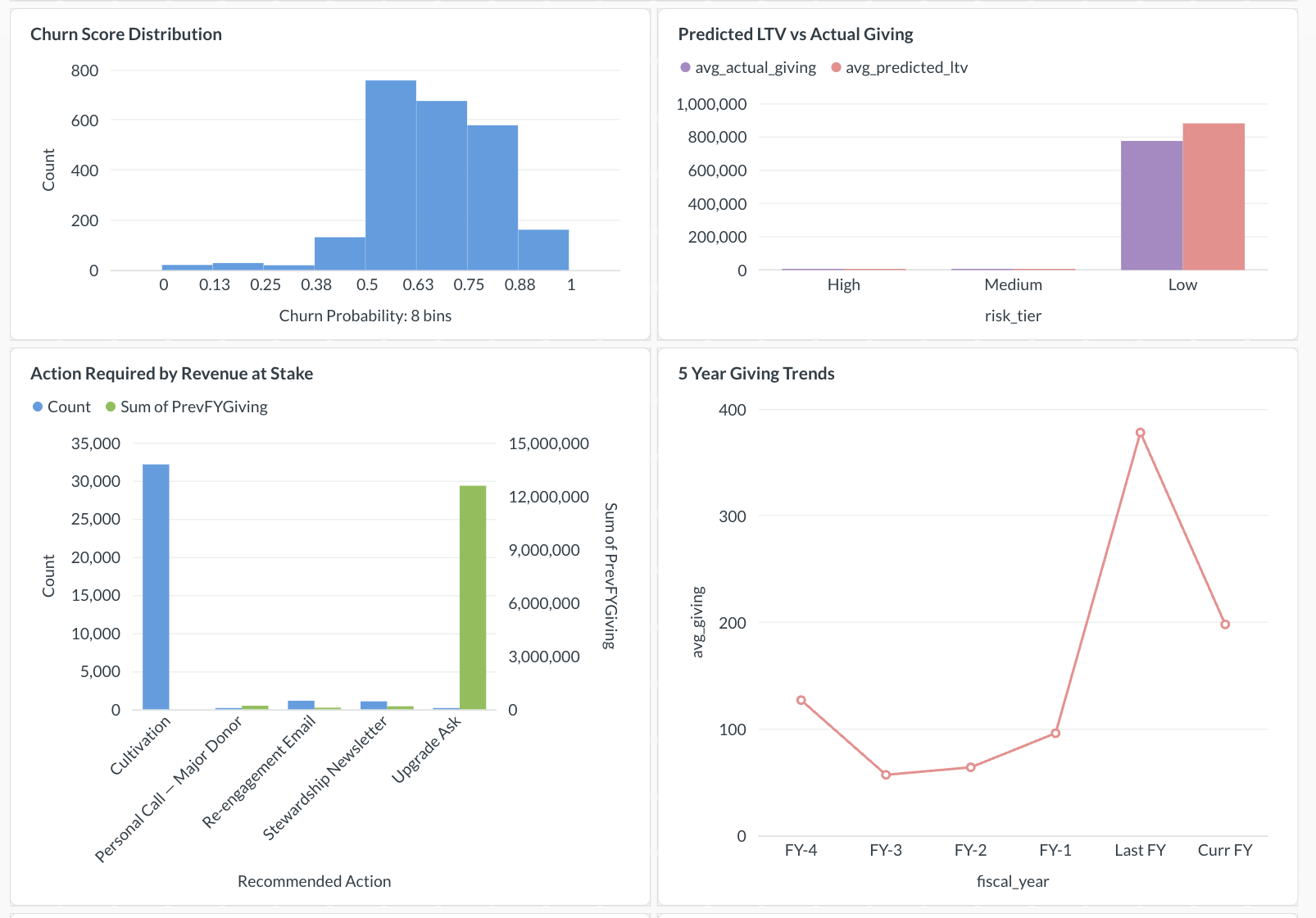Click the 5 Year Giving Trends title
The image size is (1316, 918).
coord(756,374)
